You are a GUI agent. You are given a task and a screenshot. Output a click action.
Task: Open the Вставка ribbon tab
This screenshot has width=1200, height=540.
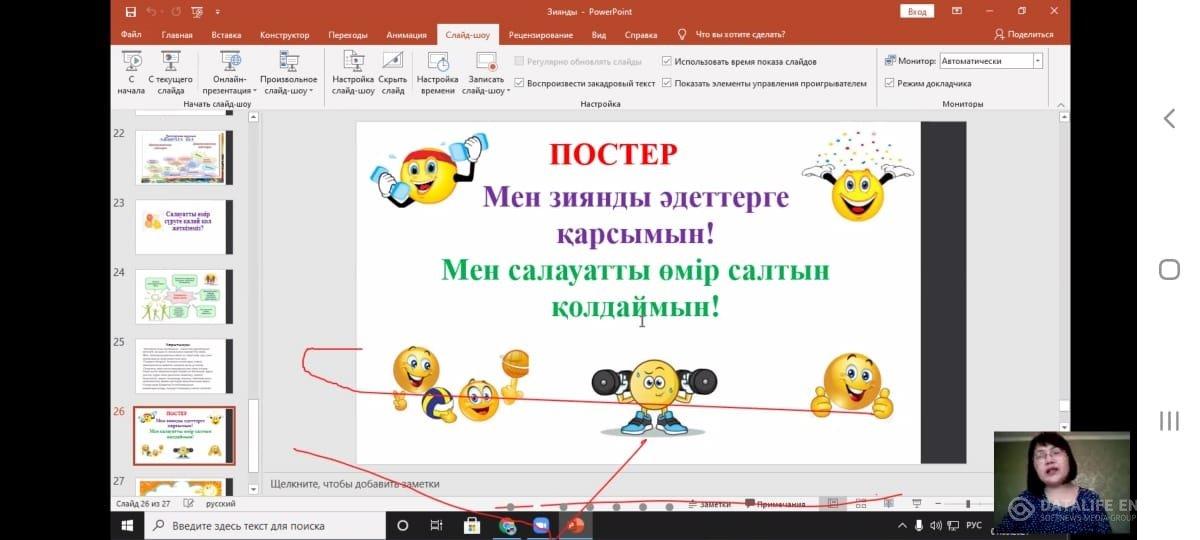pos(226,35)
